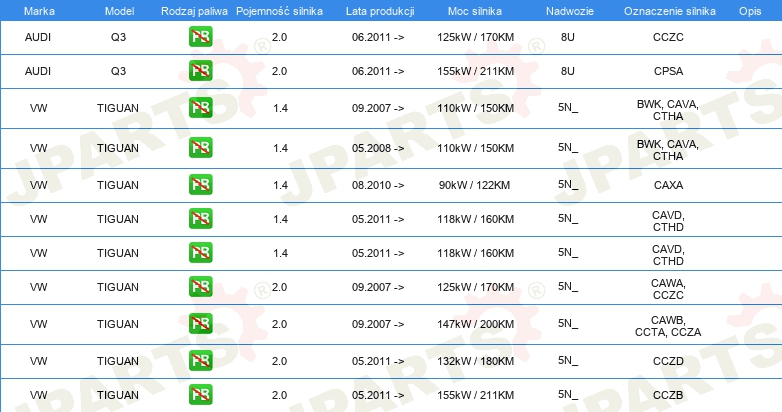Click the petrol fuel icon in the CCZC Audi Q3 row
This screenshot has width=782, height=412.
pyautogui.click(x=200, y=37)
